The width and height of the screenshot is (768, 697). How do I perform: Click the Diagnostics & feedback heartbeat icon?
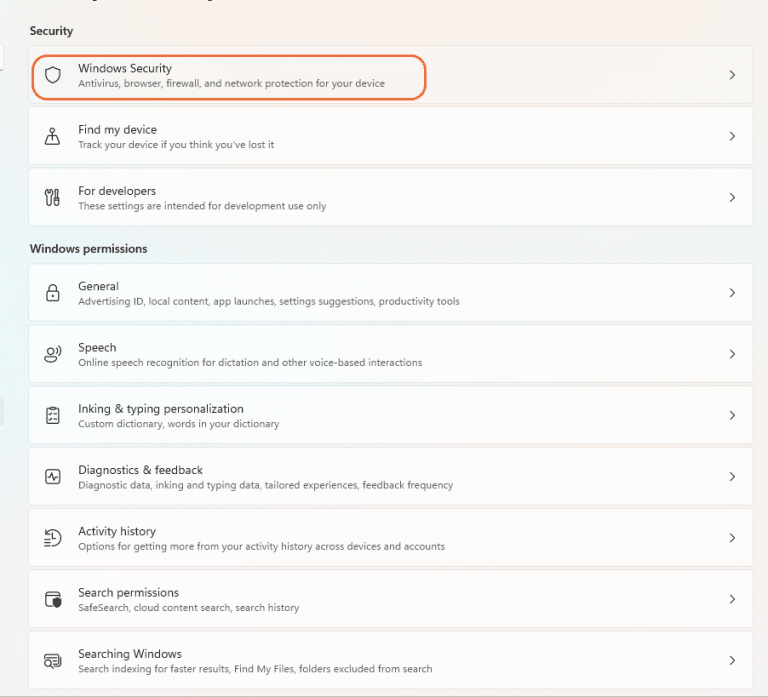(53, 477)
